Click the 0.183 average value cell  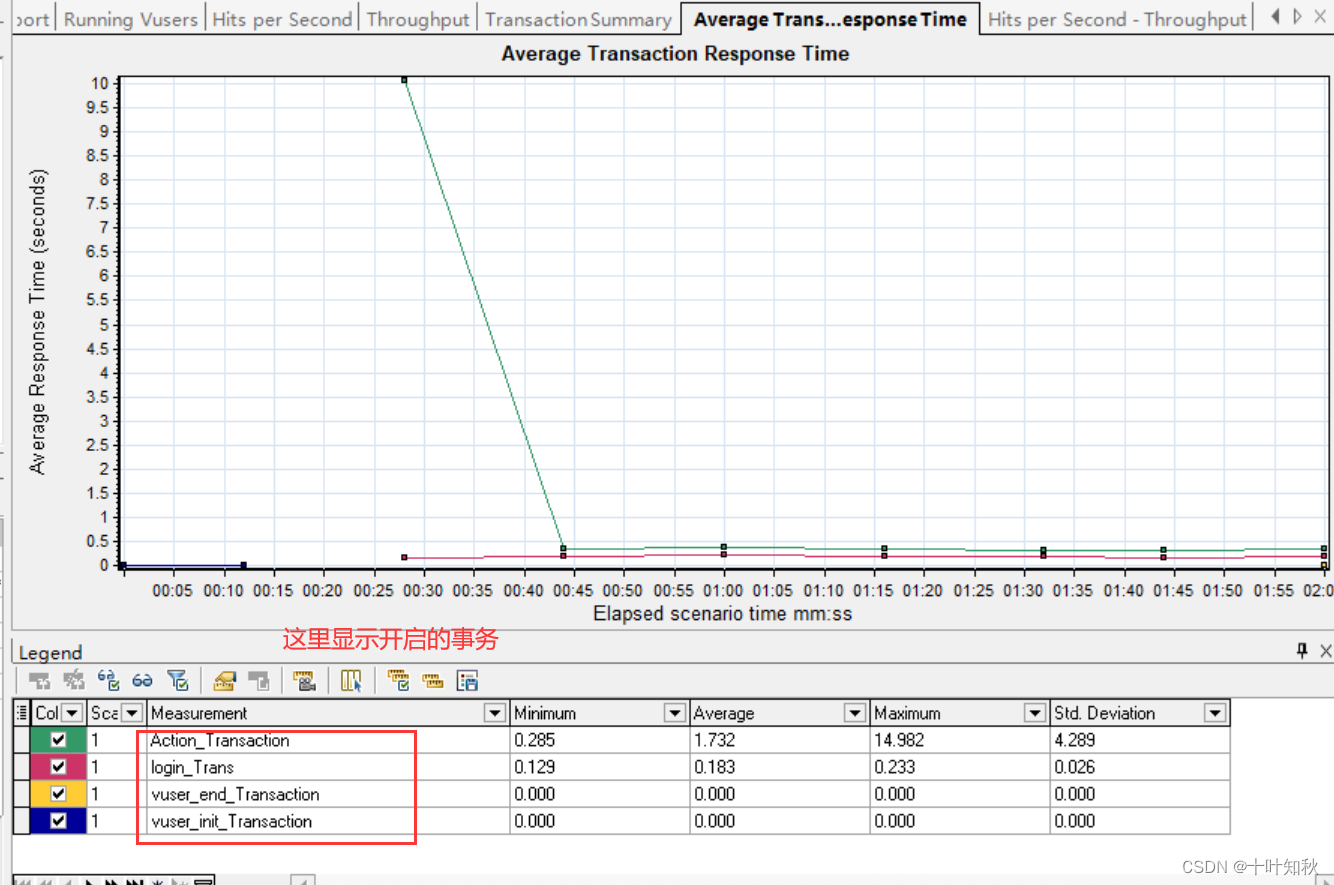[780, 767]
